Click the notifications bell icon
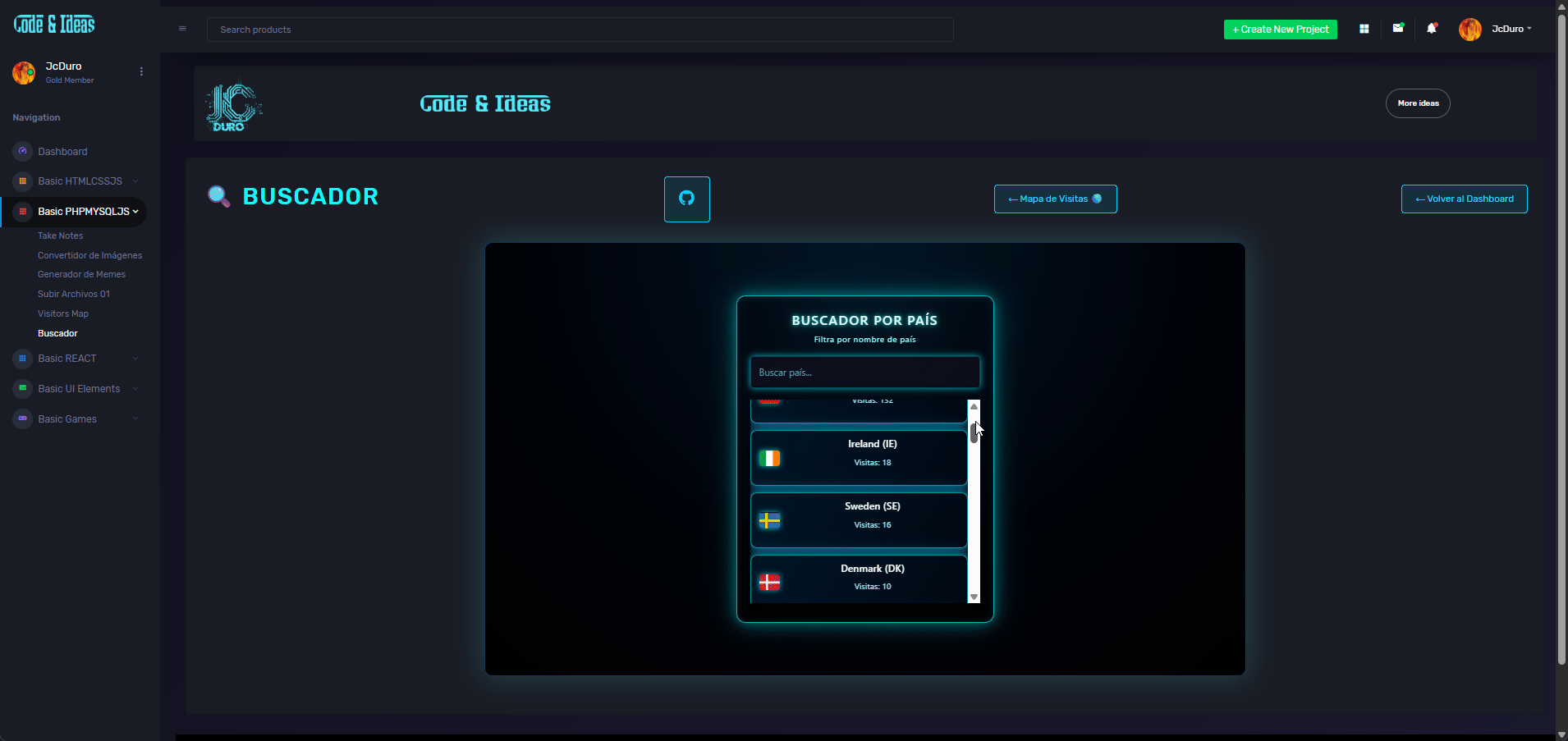This screenshot has width=1568, height=741. (1432, 29)
